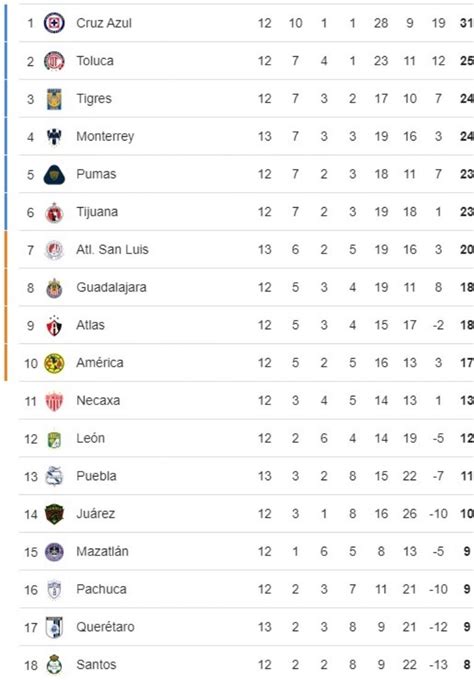
Task: Click the Cruz Azul team crest
Action: [54, 23]
